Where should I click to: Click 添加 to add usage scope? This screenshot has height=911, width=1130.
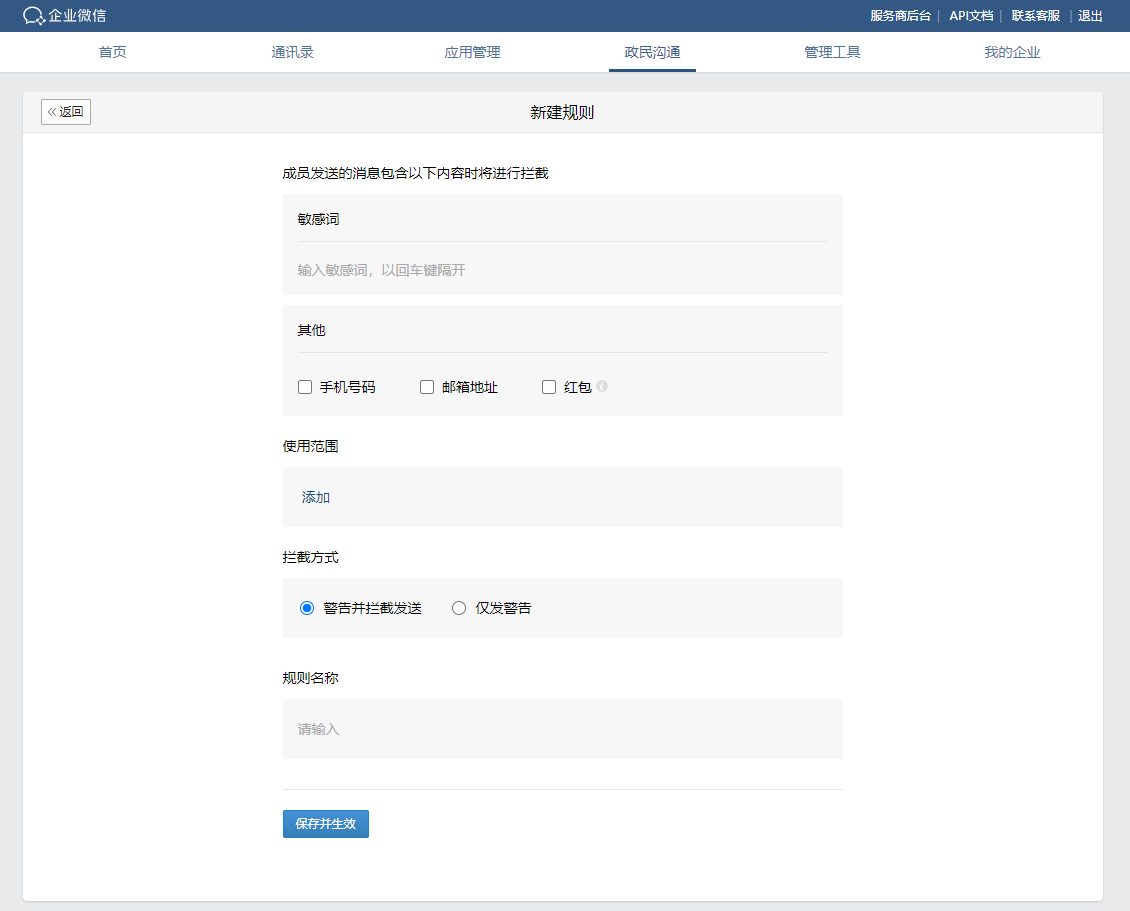coord(316,497)
